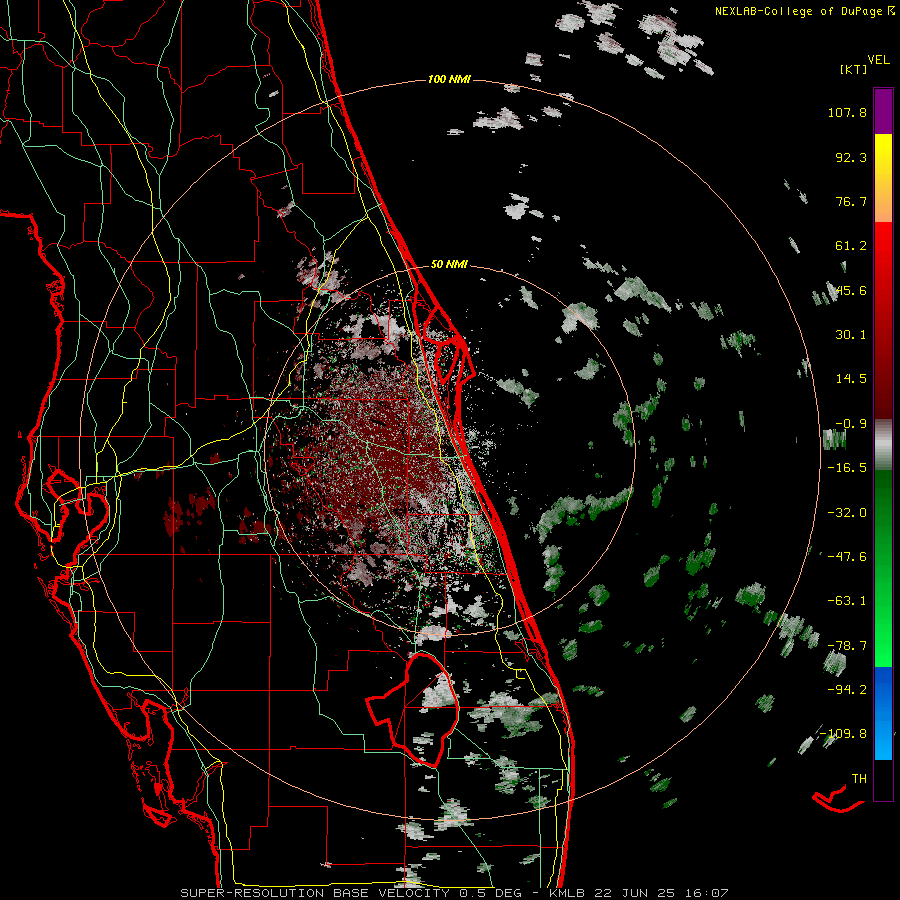This screenshot has width=900, height=900.
Task: Click the 107.8 legend value
Action: coord(847,112)
